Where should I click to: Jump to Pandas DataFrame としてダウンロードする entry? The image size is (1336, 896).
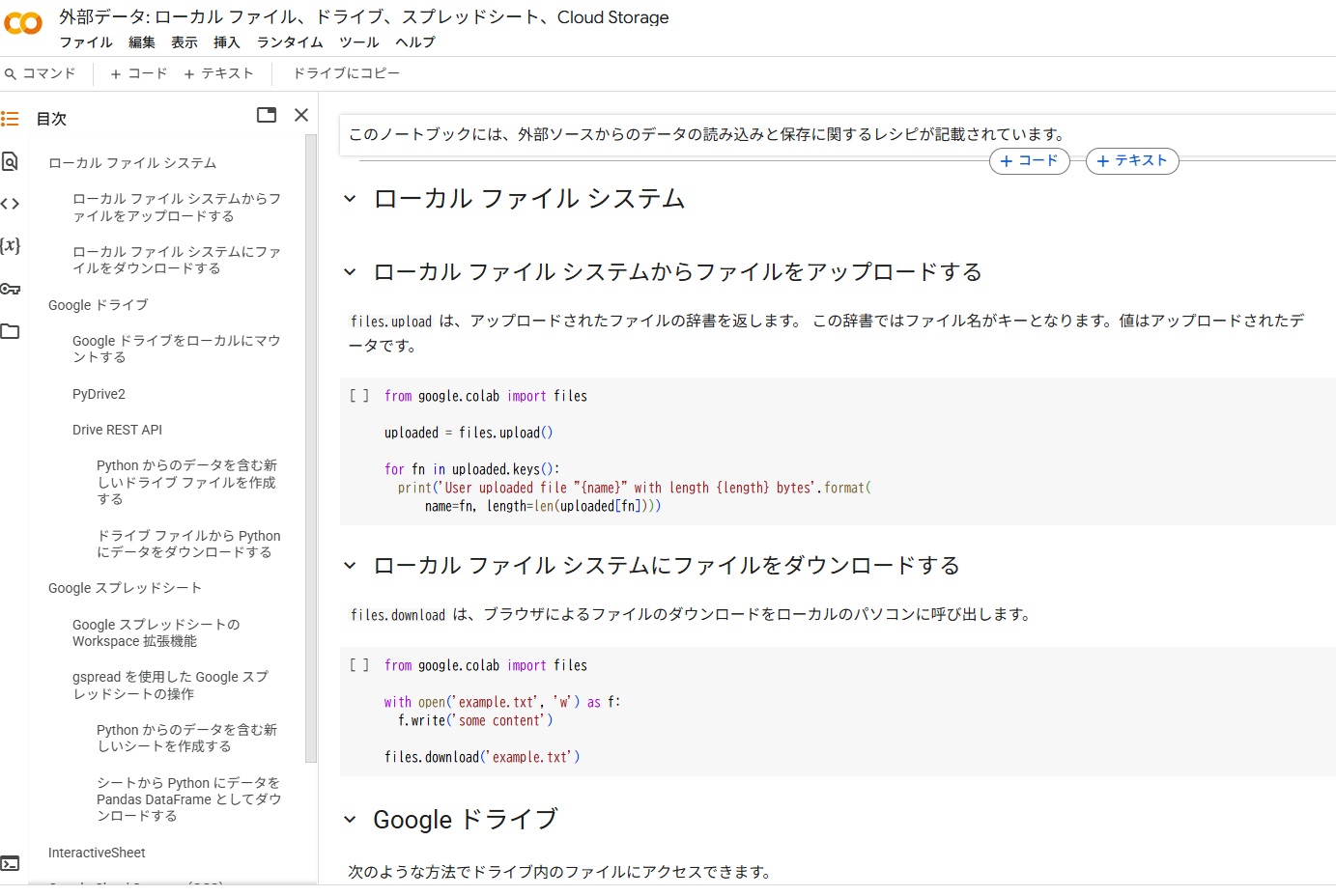(189, 799)
